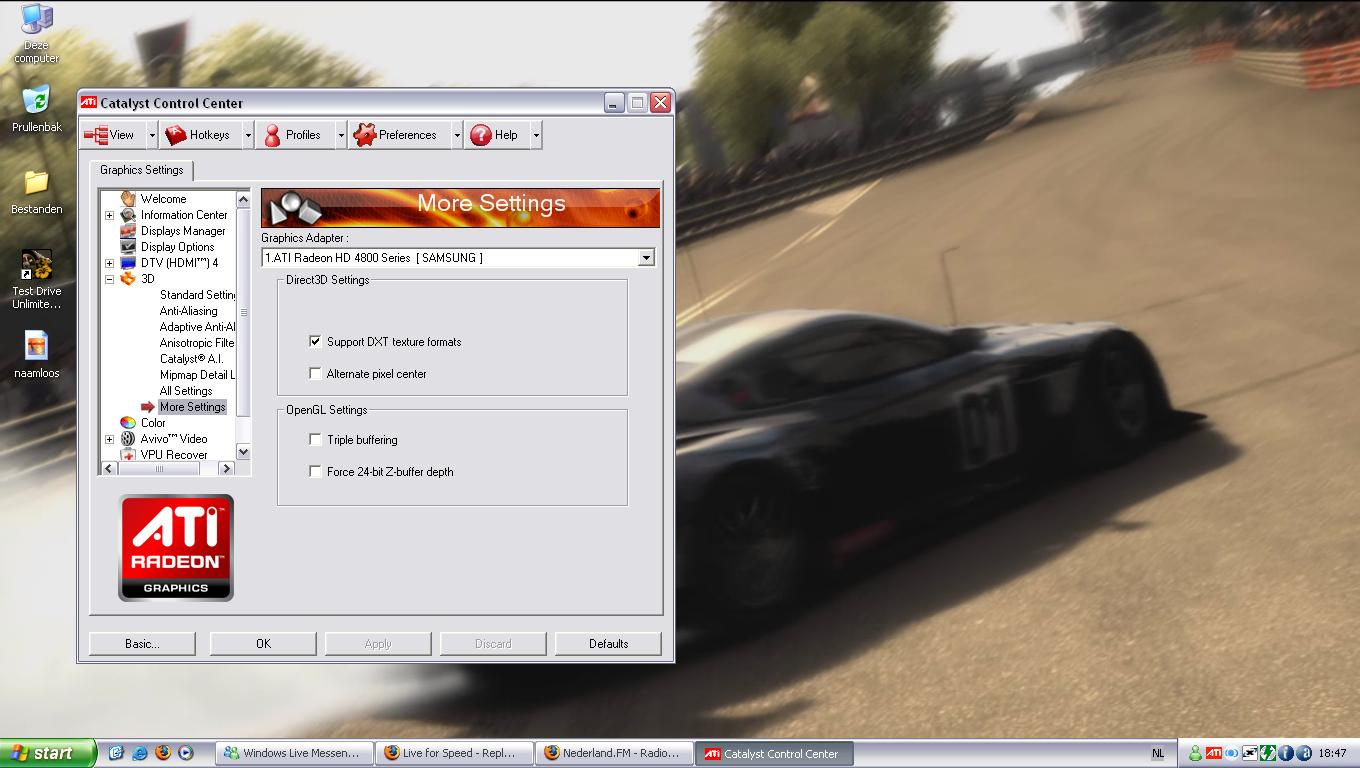Select Mipmap Detail Level in the tree
1360x768 pixels.
[197, 375]
